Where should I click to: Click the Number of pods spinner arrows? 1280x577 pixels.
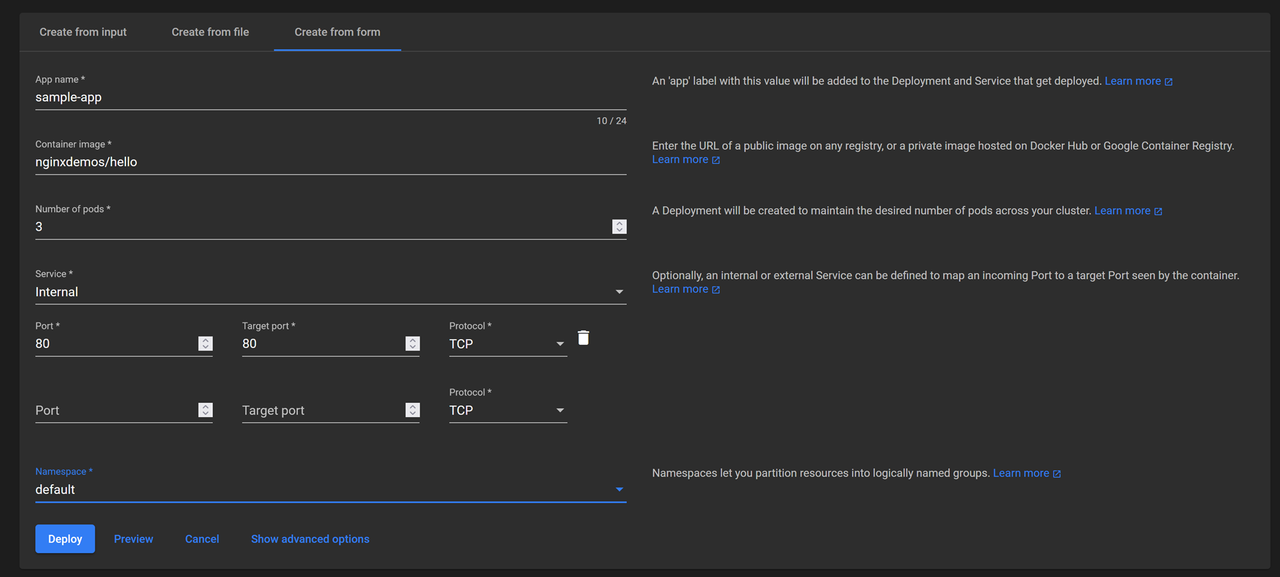click(619, 227)
